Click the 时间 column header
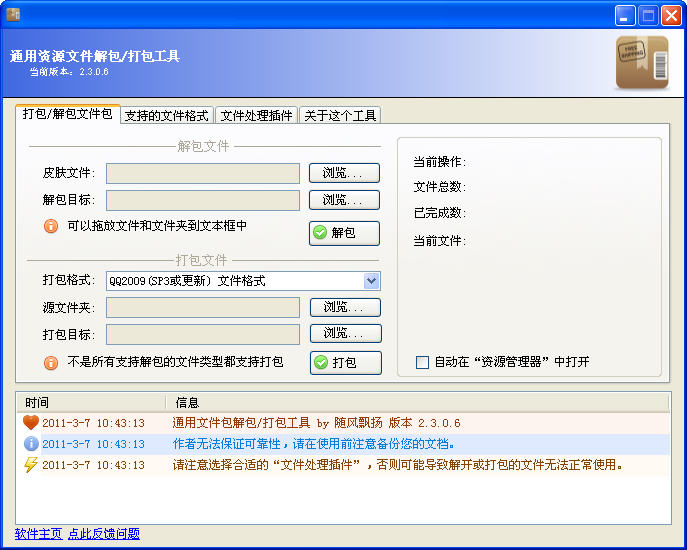The width and height of the screenshot is (687, 550). point(91,402)
